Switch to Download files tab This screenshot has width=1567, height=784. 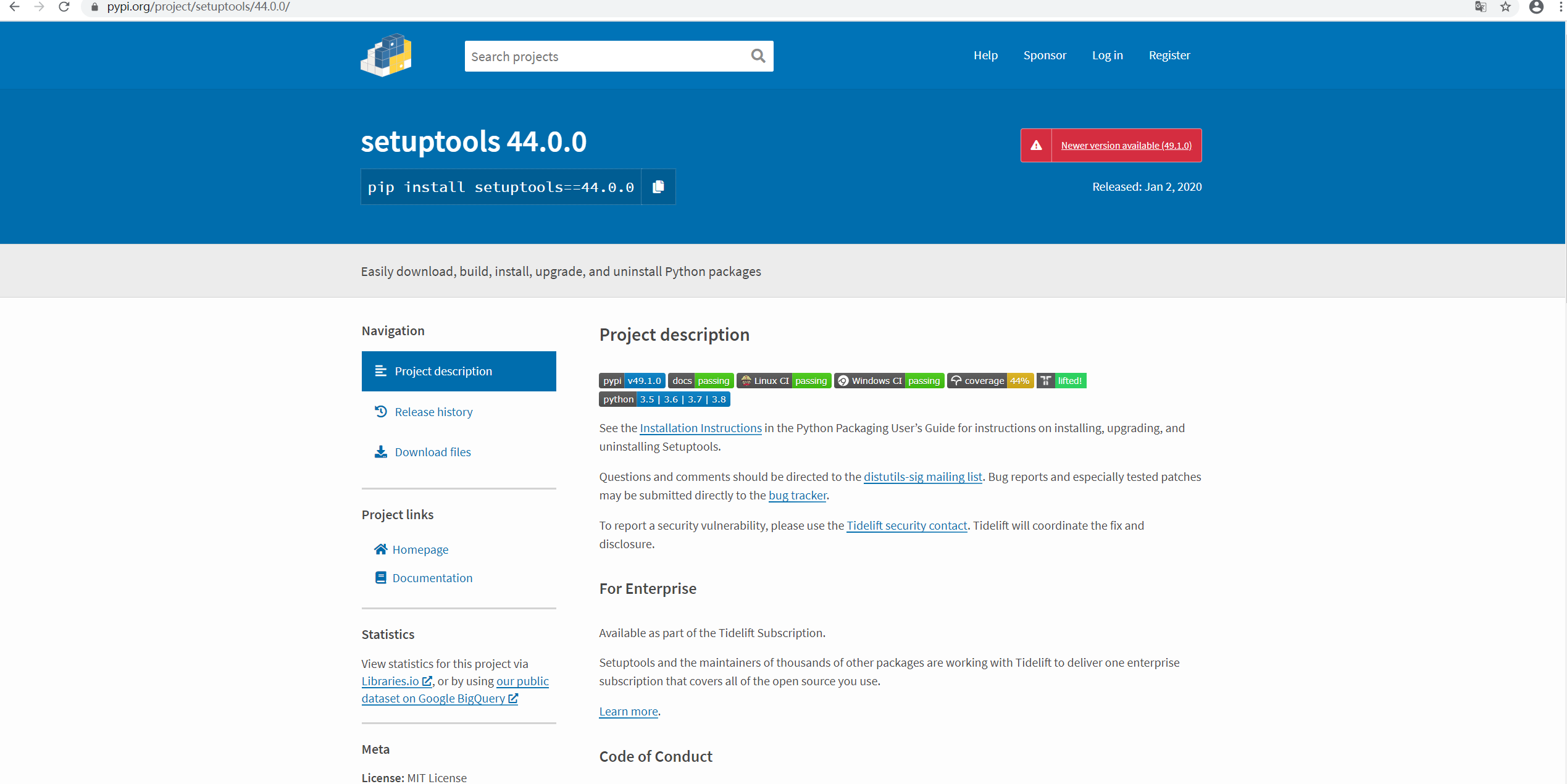[x=432, y=452]
